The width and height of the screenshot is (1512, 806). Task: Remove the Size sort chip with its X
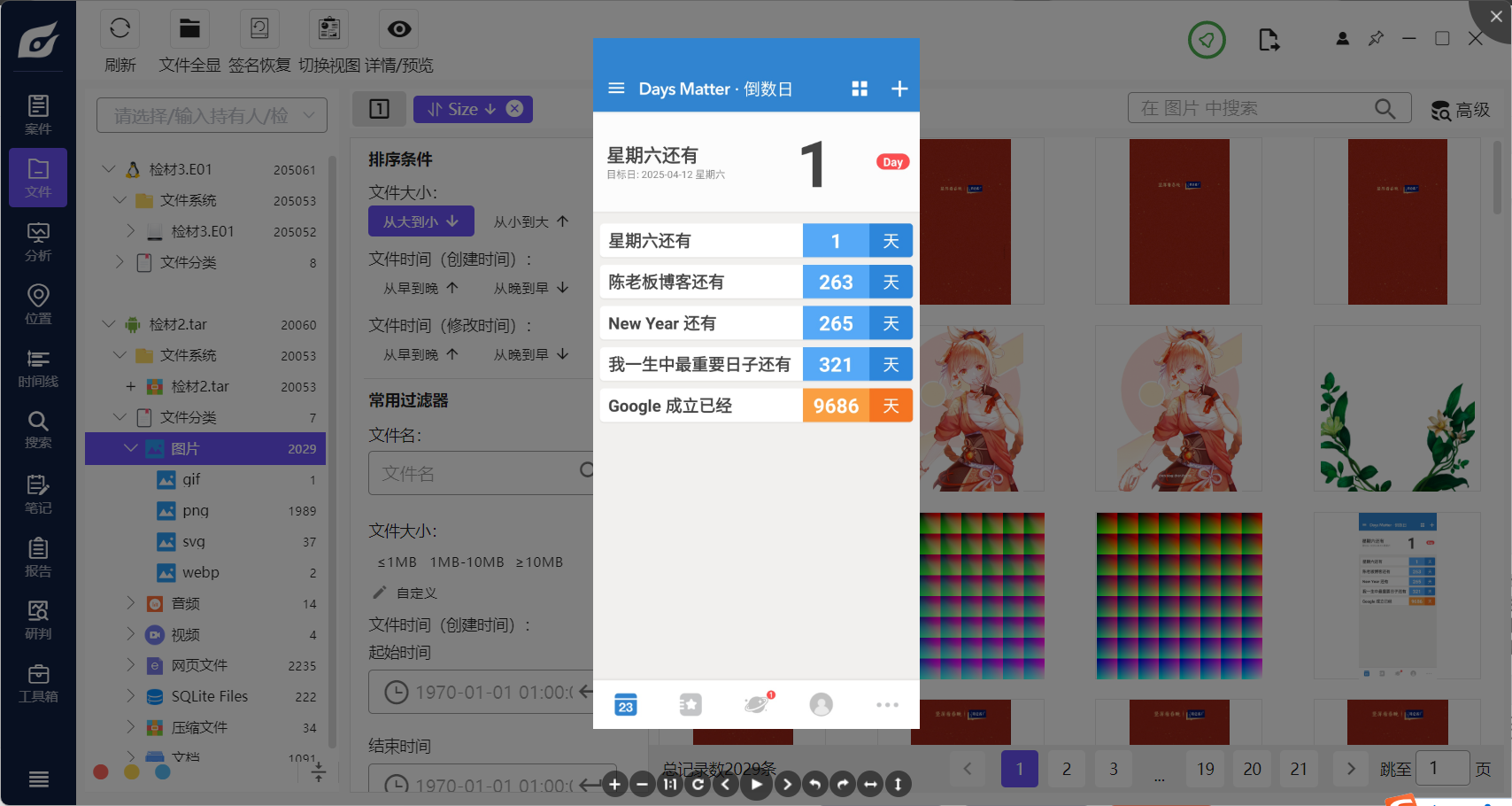click(514, 108)
